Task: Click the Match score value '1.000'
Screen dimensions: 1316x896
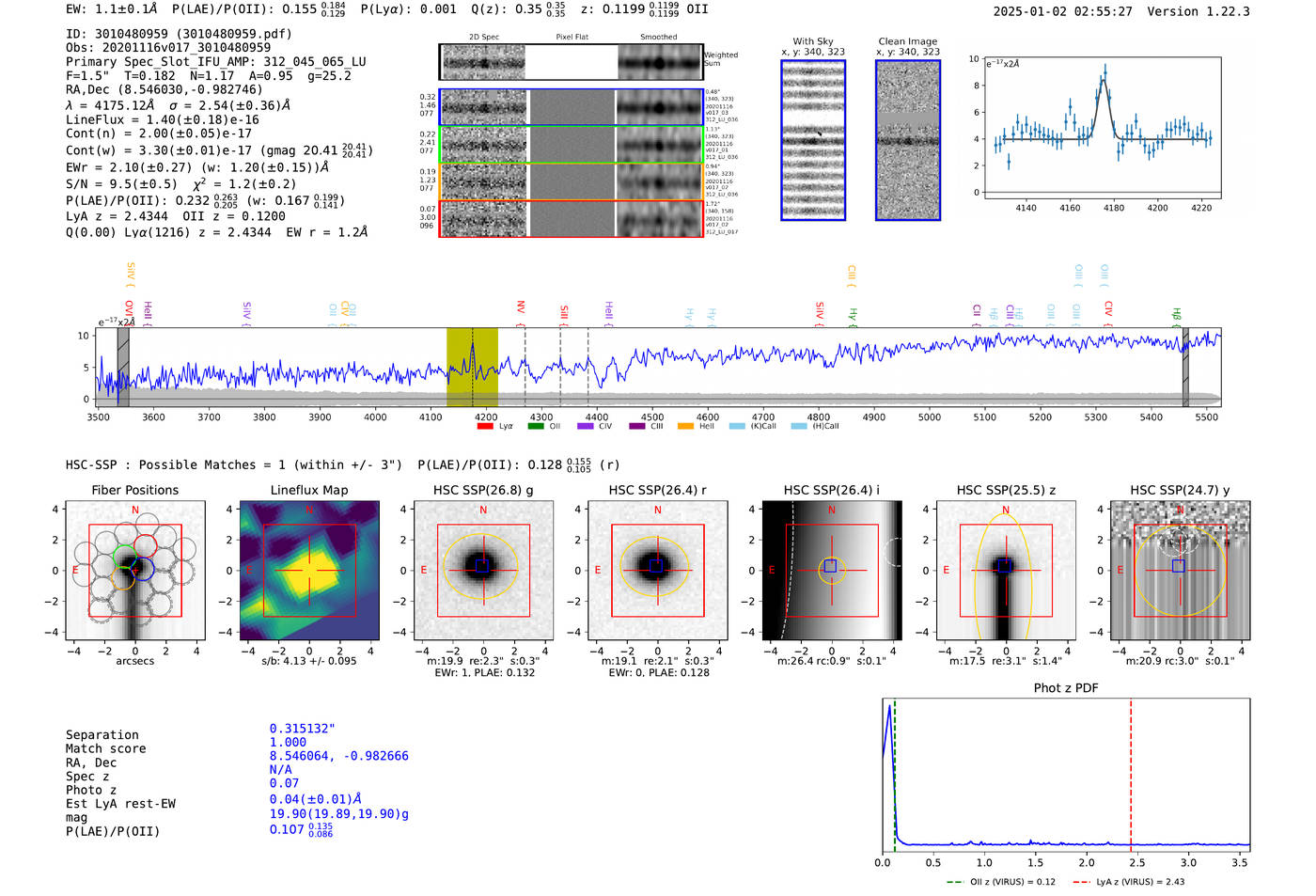Action: pyautogui.click(x=289, y=742)
